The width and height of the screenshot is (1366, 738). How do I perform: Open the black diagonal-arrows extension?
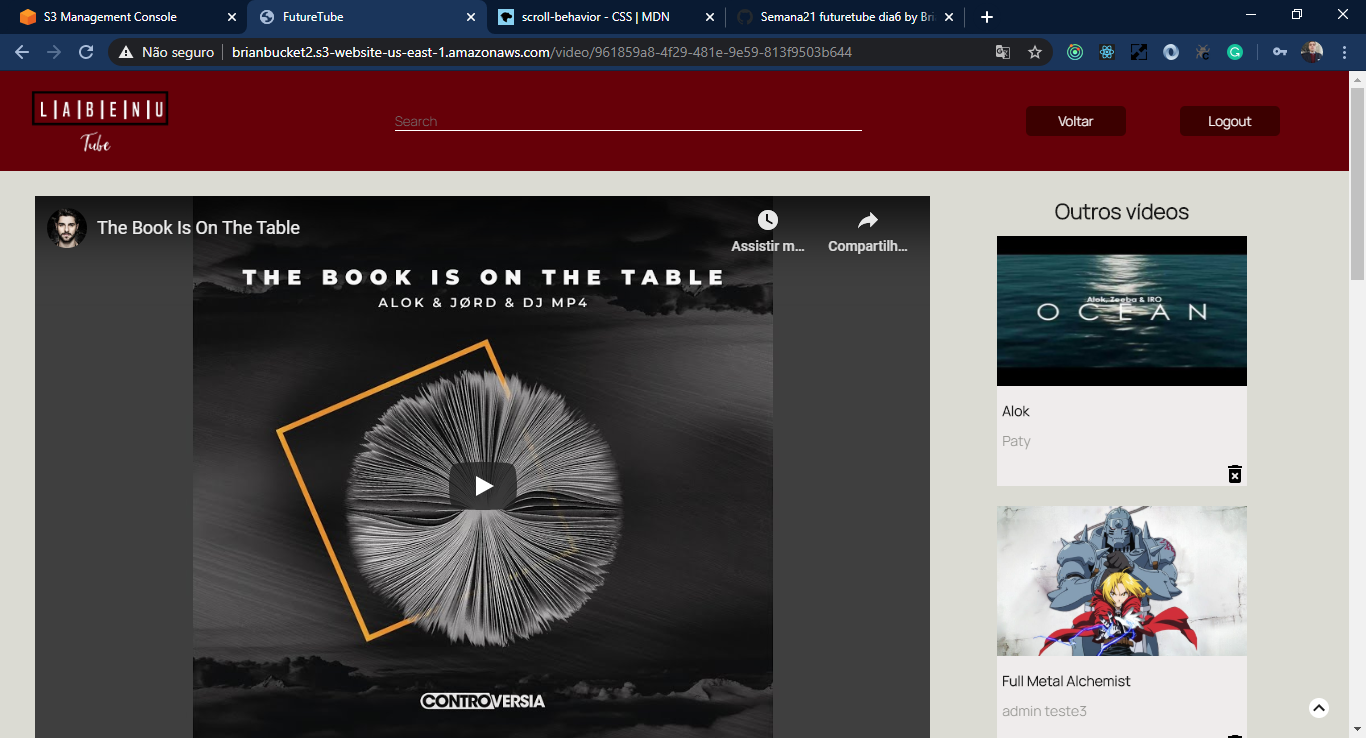[1139, 52]
